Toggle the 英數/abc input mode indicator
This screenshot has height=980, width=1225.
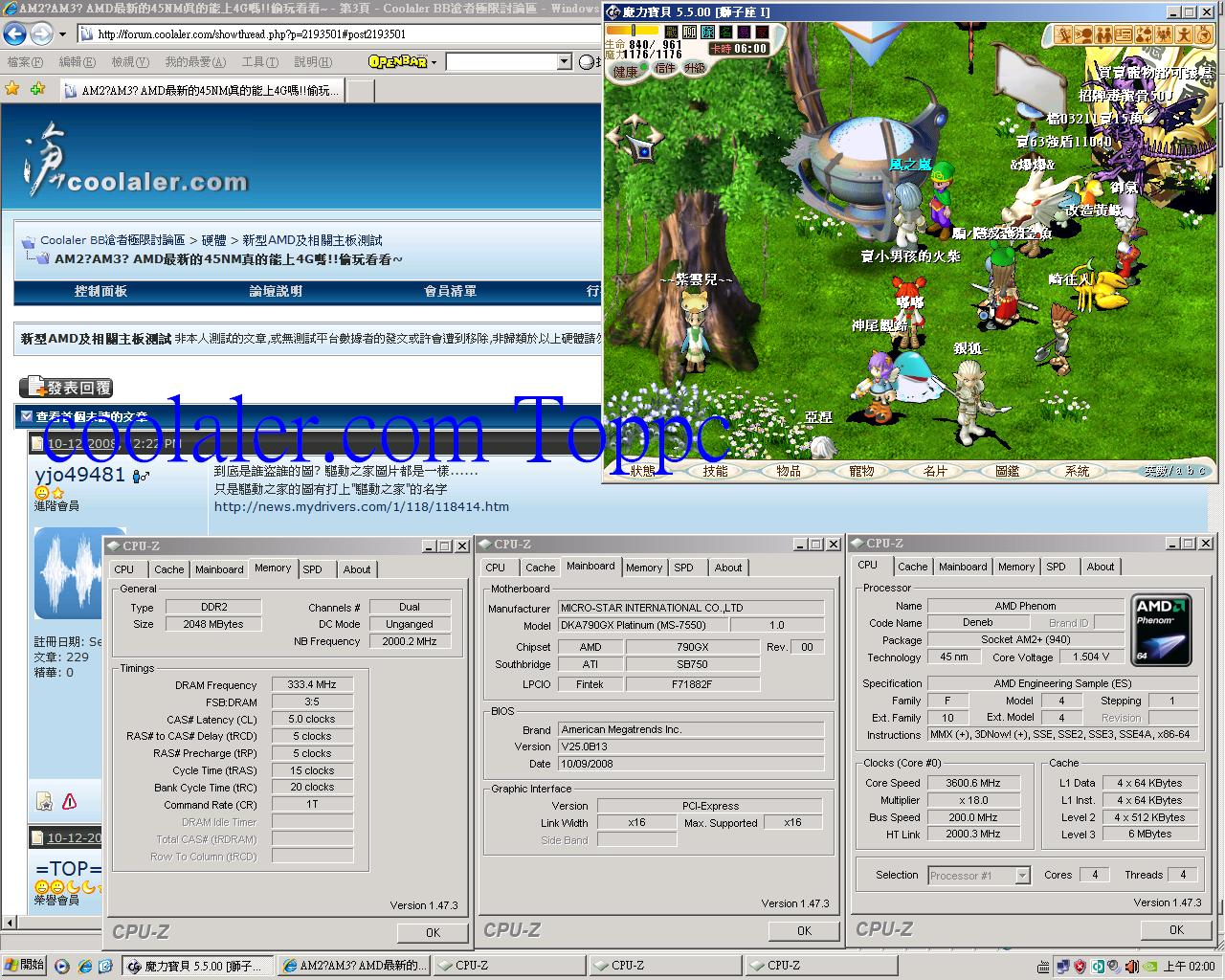point(1175,471)
